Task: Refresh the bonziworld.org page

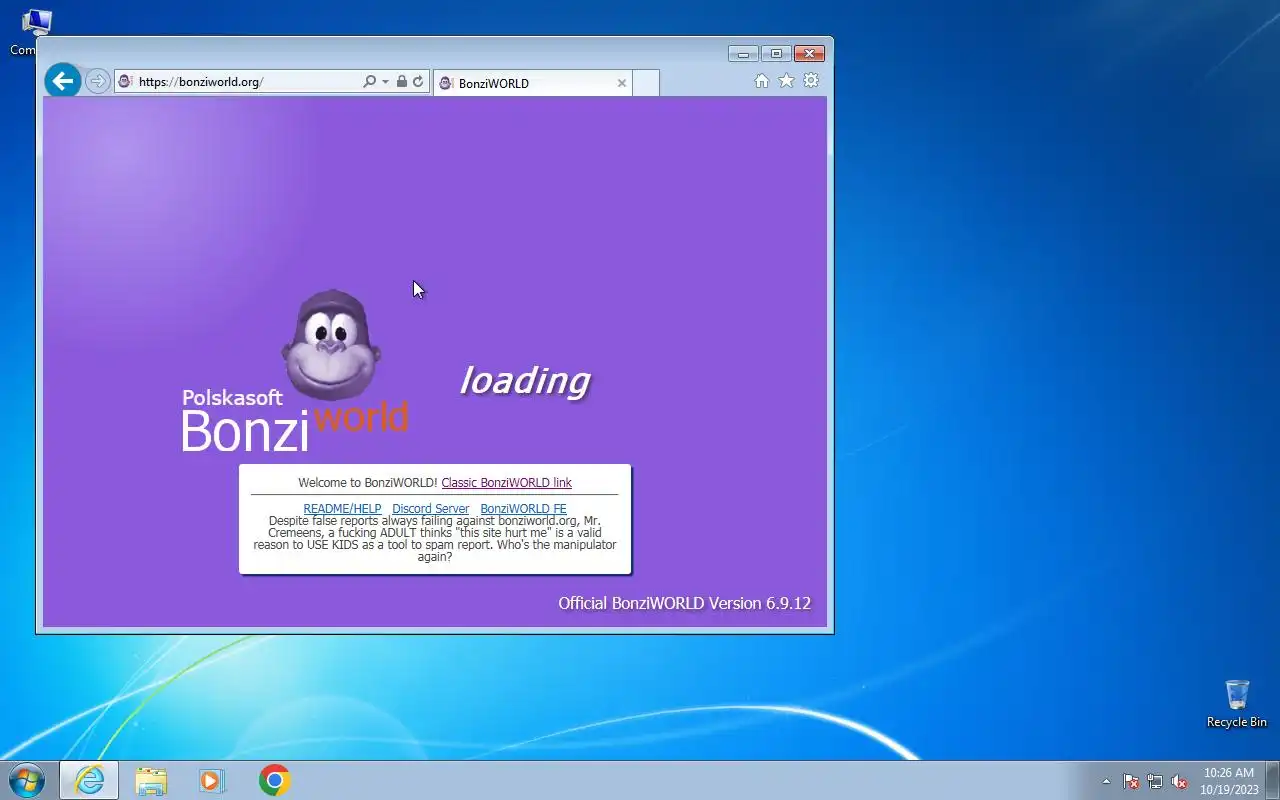Action: [x=418, y=82]
